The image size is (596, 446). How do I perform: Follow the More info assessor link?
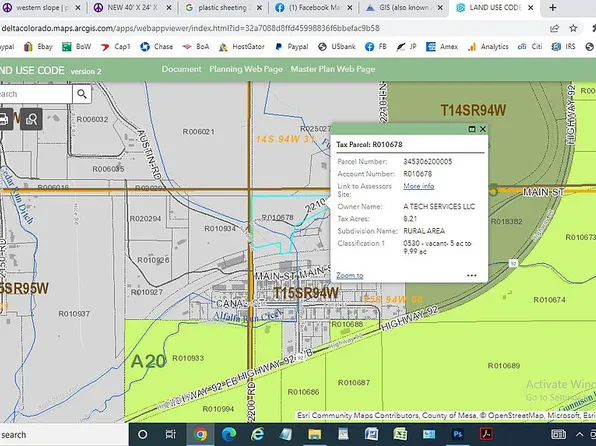(418, 186)
